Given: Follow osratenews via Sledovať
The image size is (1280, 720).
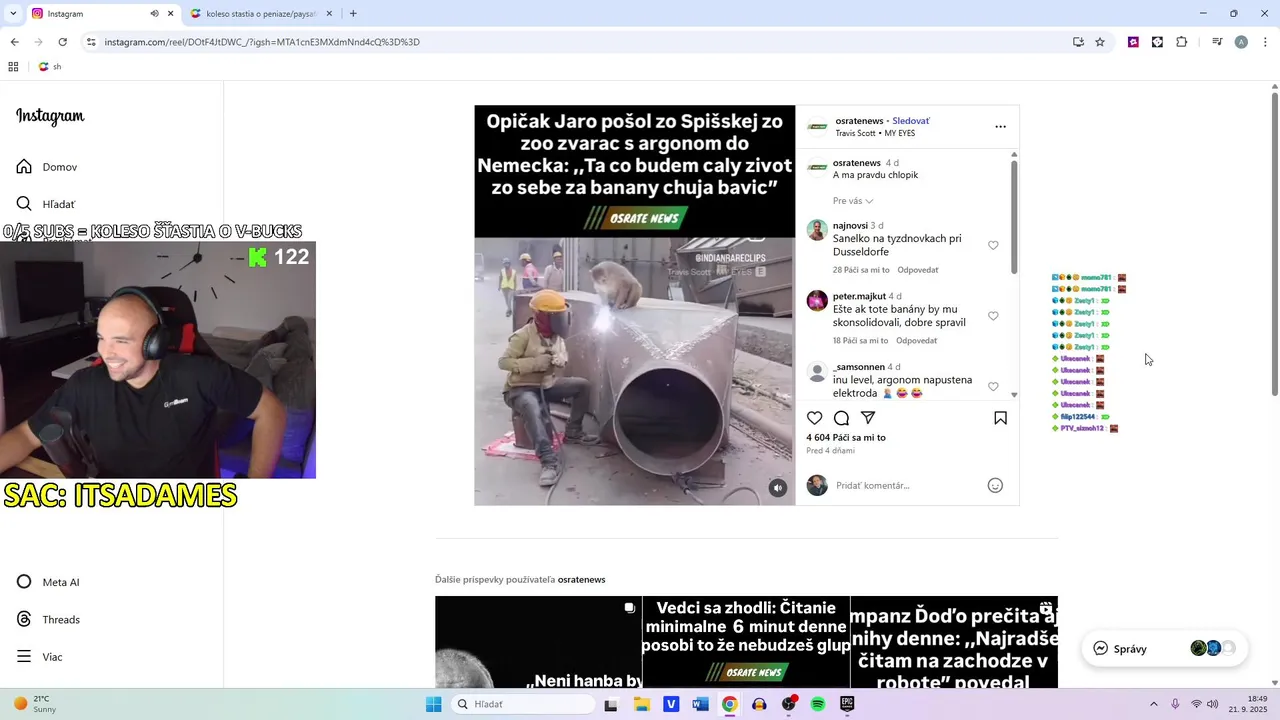Looking at the screenshot, I should (911, 121).
